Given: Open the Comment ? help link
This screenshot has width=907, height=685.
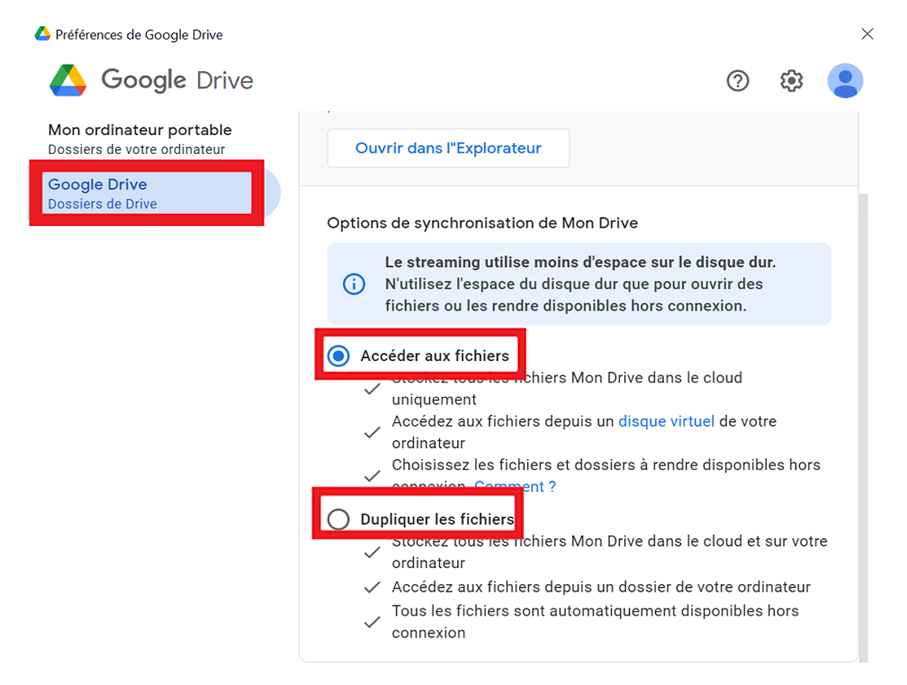Looking at the screenshot, I should pyautogui.click(x=515, y=487).
